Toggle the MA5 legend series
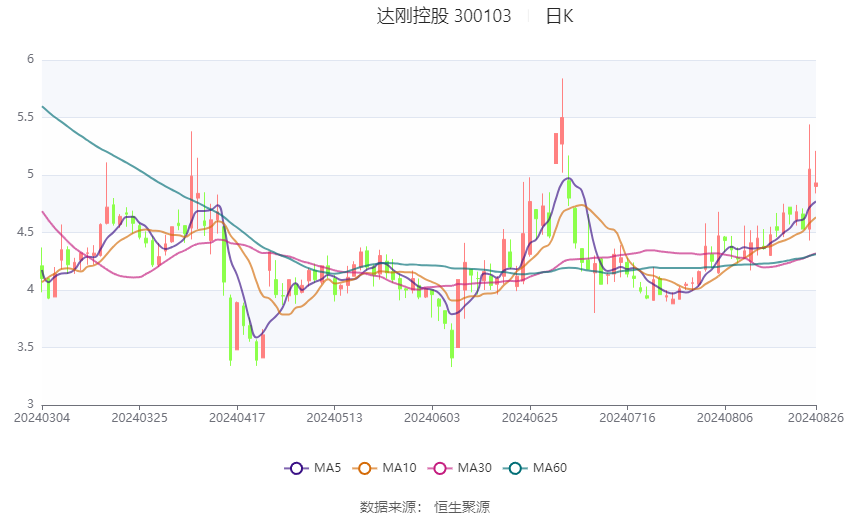The width and height of the screenshot is (850, 517). (313, 468)
